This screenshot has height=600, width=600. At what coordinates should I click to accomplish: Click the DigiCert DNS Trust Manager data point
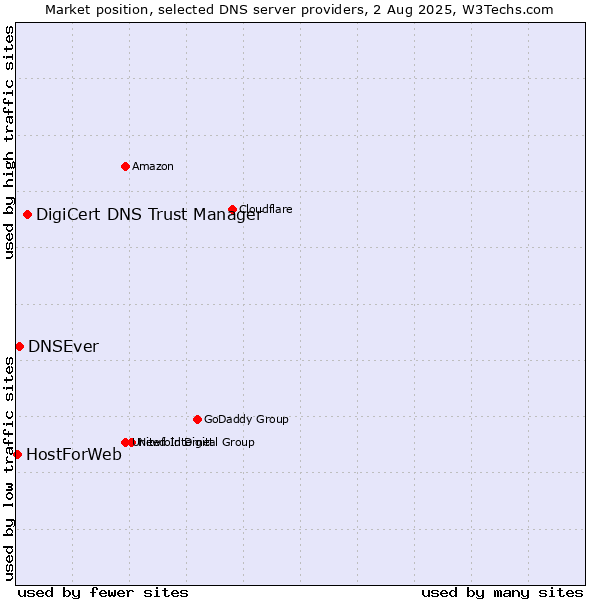pos(27,214)
